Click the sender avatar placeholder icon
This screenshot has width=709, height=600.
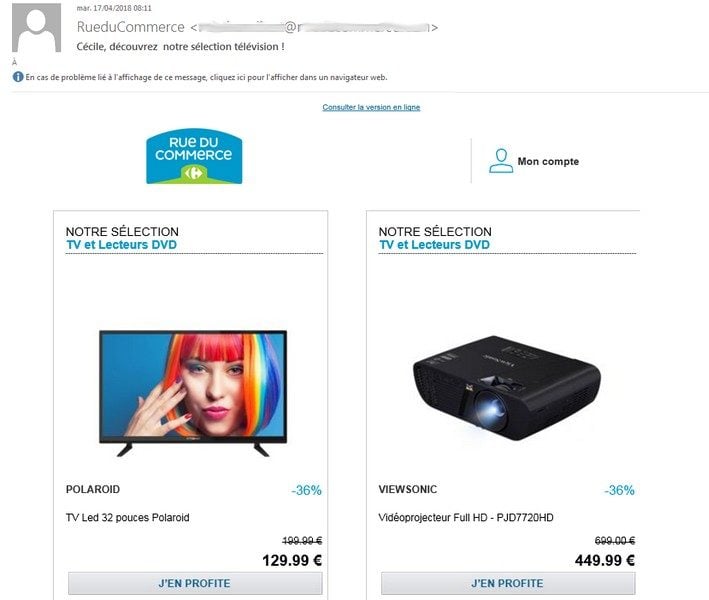[x=36, y=28]
